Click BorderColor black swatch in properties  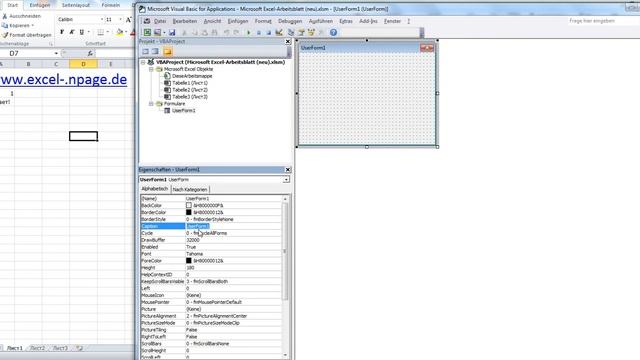189,212
